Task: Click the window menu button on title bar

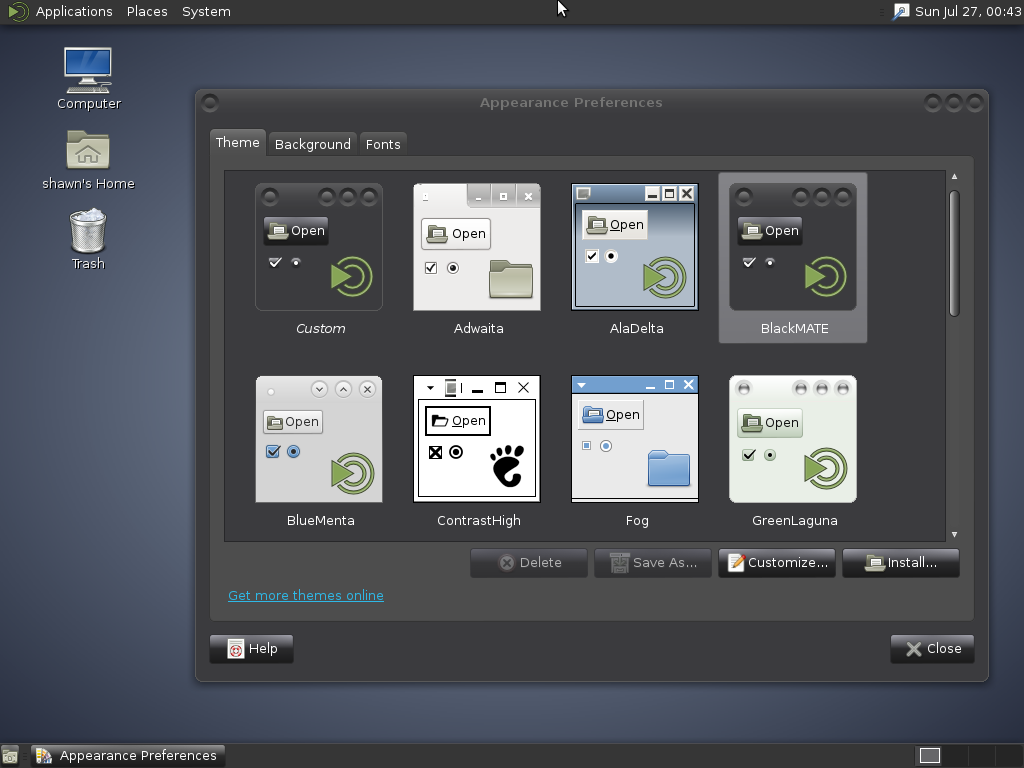Action: coord(210,103)
